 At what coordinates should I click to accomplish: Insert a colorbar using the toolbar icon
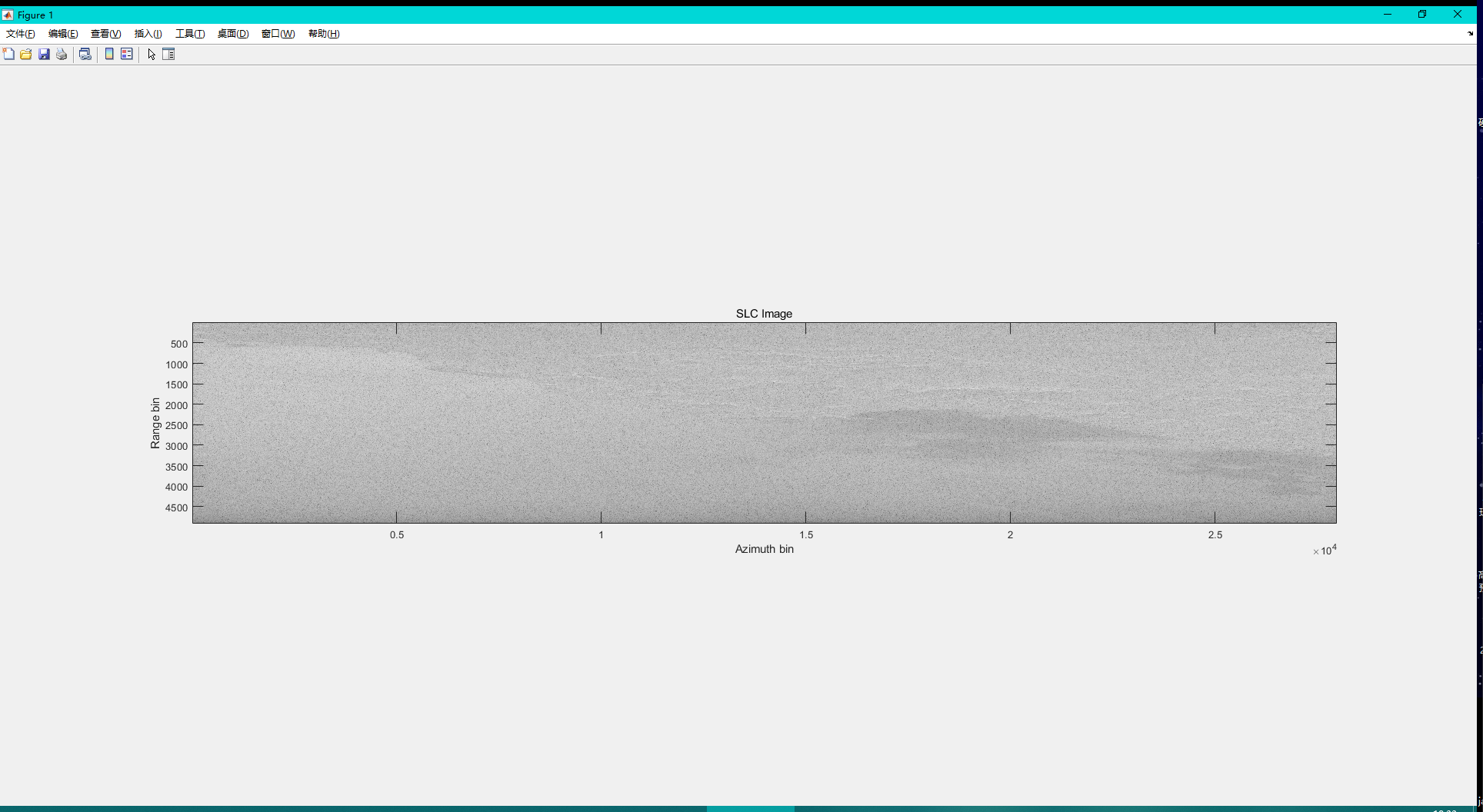(x=109, y=54)
